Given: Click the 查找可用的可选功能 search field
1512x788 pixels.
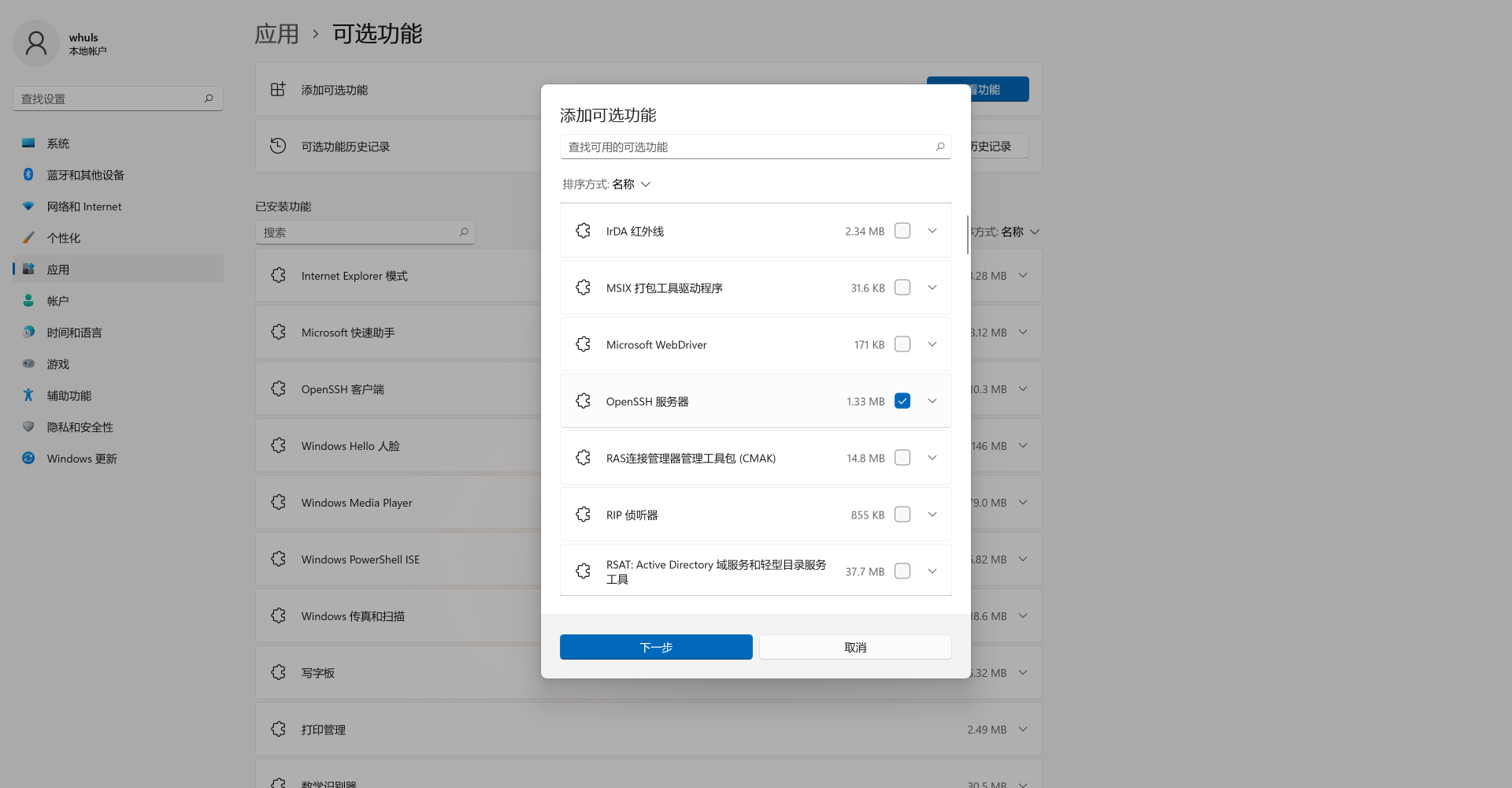Looking at the screenshot, I should [x=748, y=147].
